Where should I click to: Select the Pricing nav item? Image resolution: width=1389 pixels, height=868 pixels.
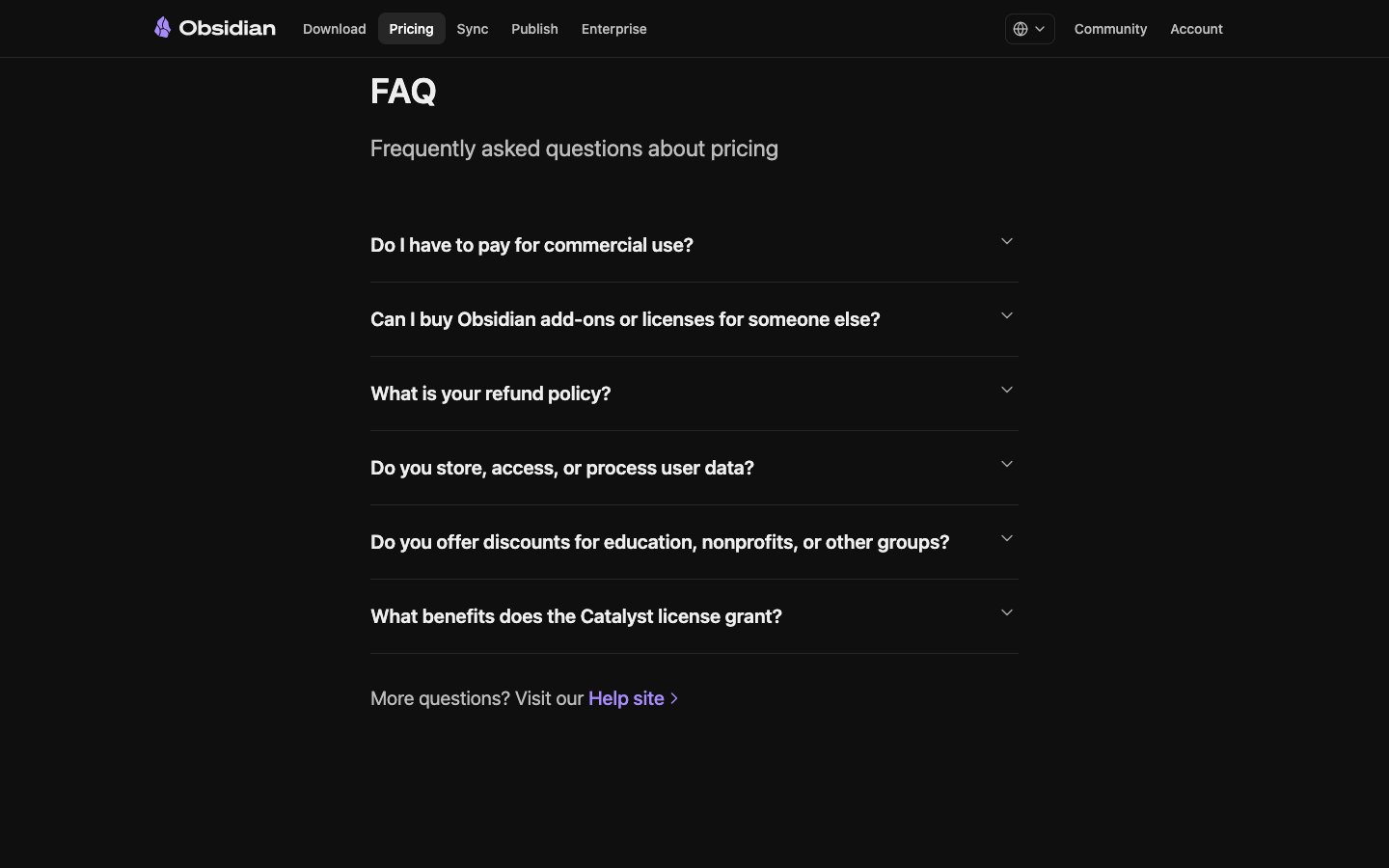click(411, 29)
